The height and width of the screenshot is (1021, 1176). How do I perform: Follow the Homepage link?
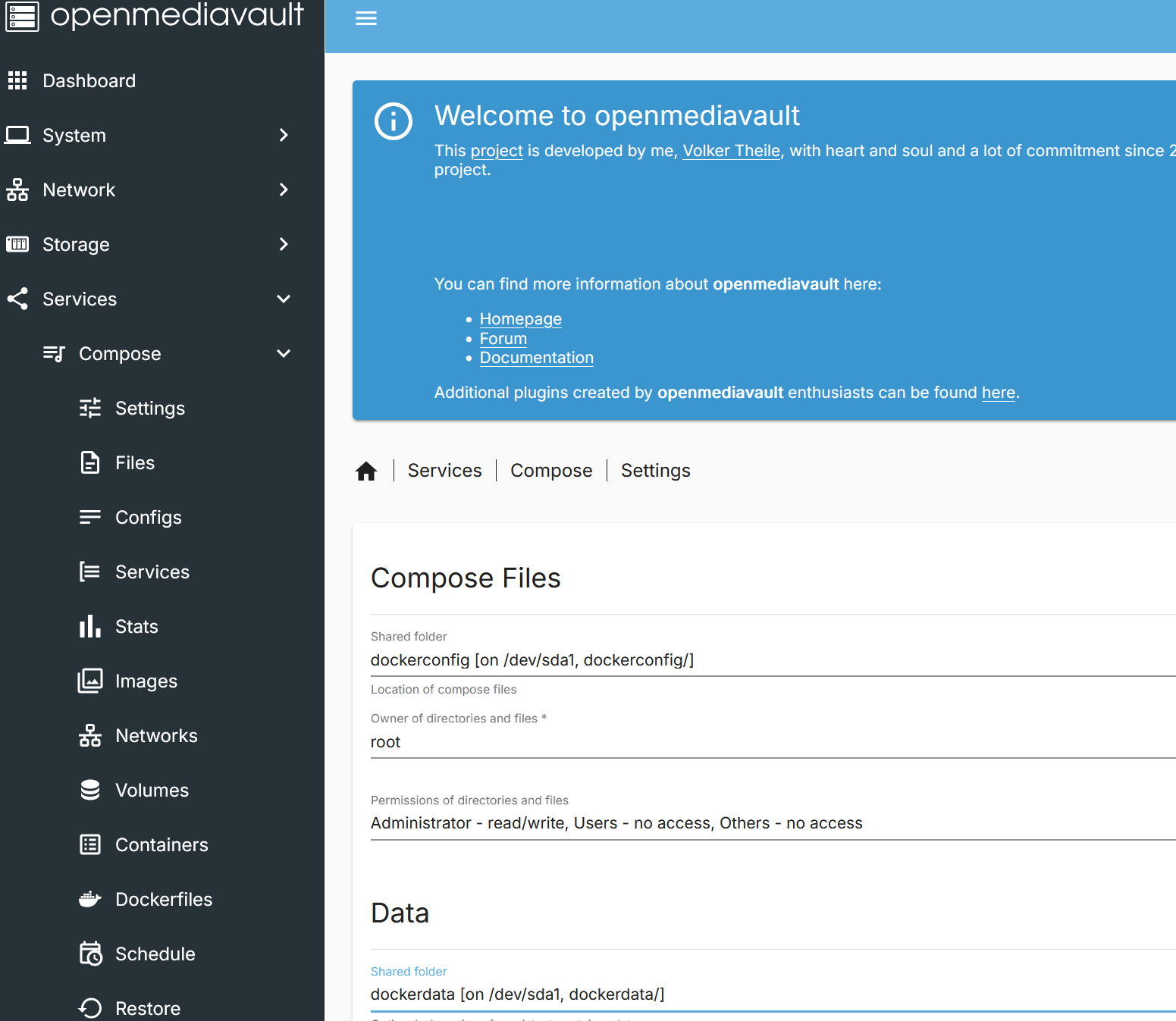521,319
